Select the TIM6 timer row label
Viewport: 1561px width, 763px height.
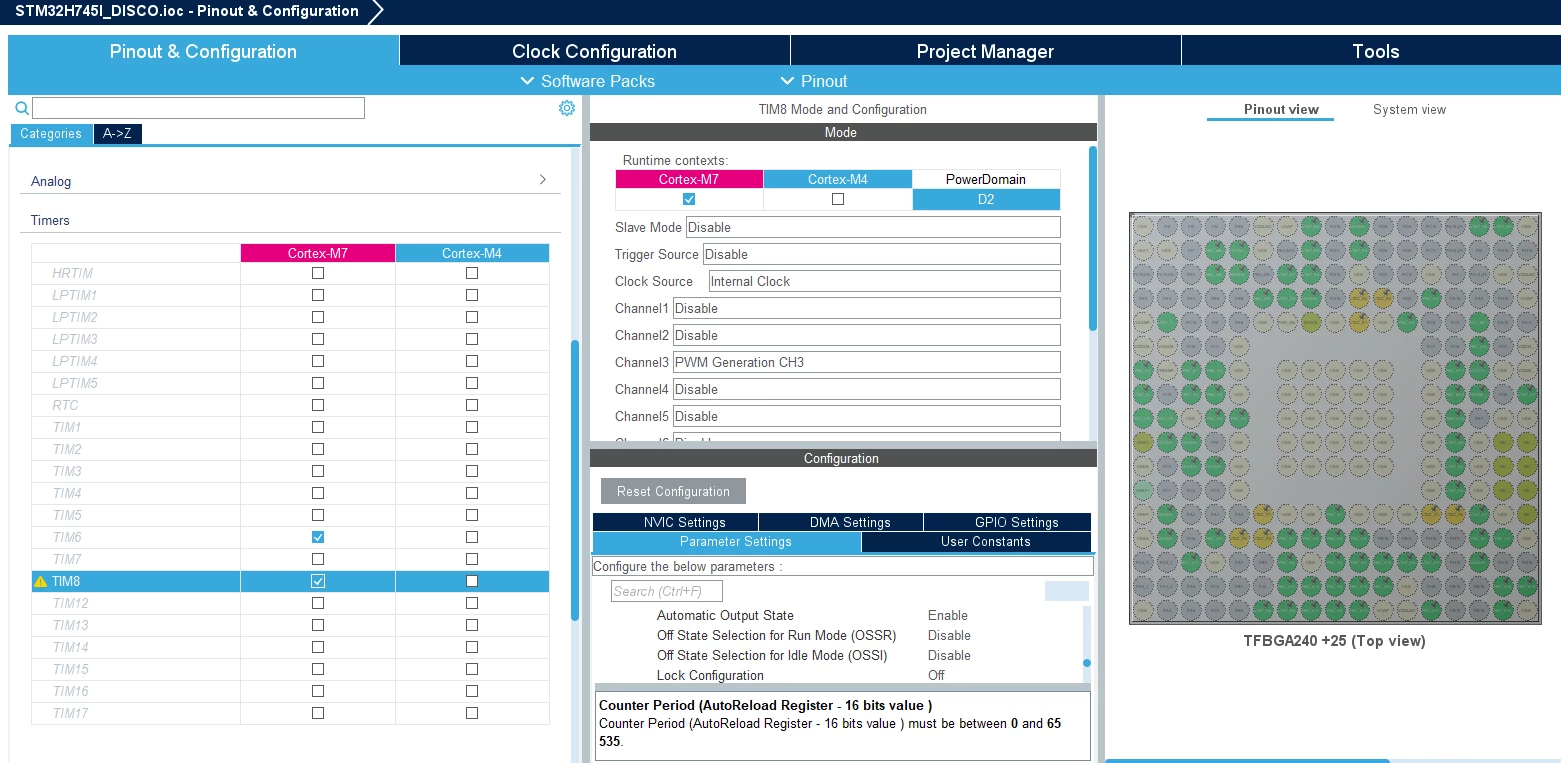pyautogui.click(x=67, y=537)
